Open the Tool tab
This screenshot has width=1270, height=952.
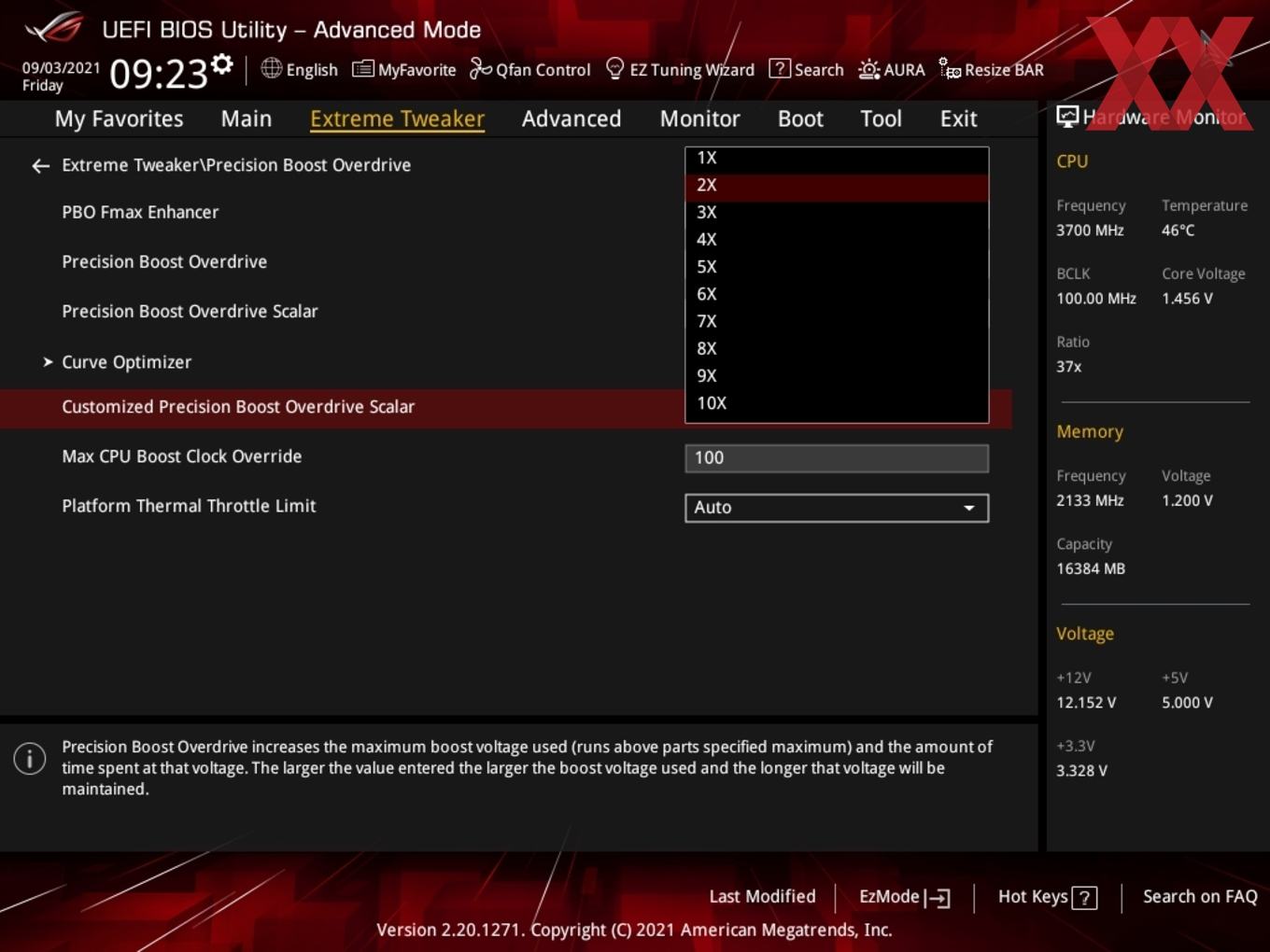881,119
